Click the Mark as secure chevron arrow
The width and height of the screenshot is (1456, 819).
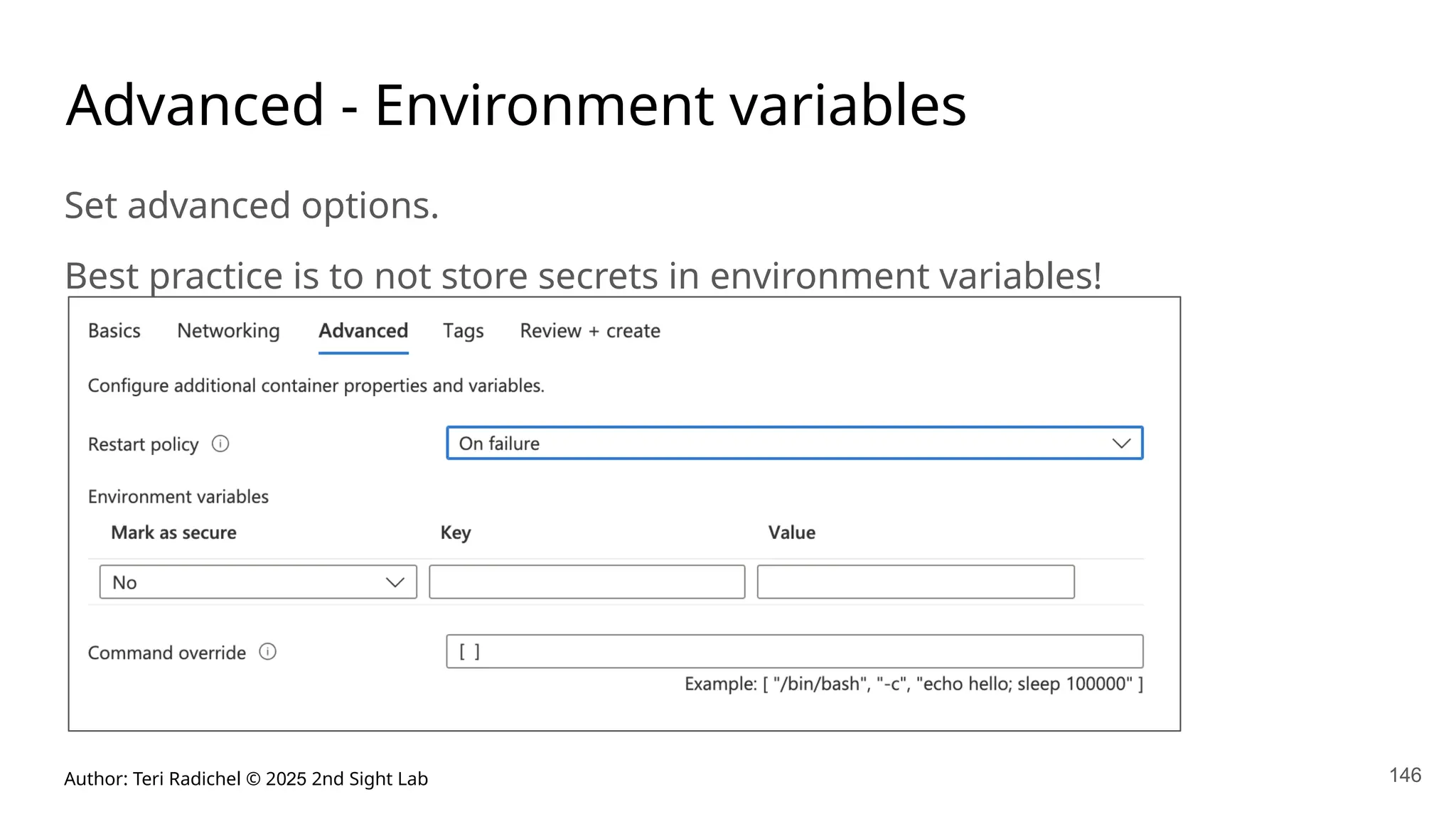(395, 582)
